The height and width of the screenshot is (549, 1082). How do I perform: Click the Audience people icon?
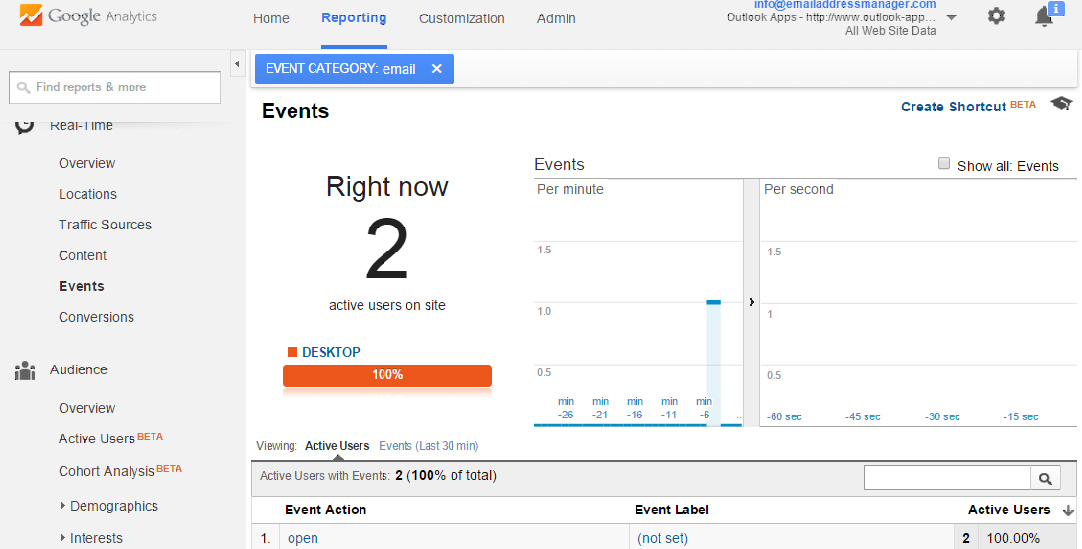coord(25,371)
